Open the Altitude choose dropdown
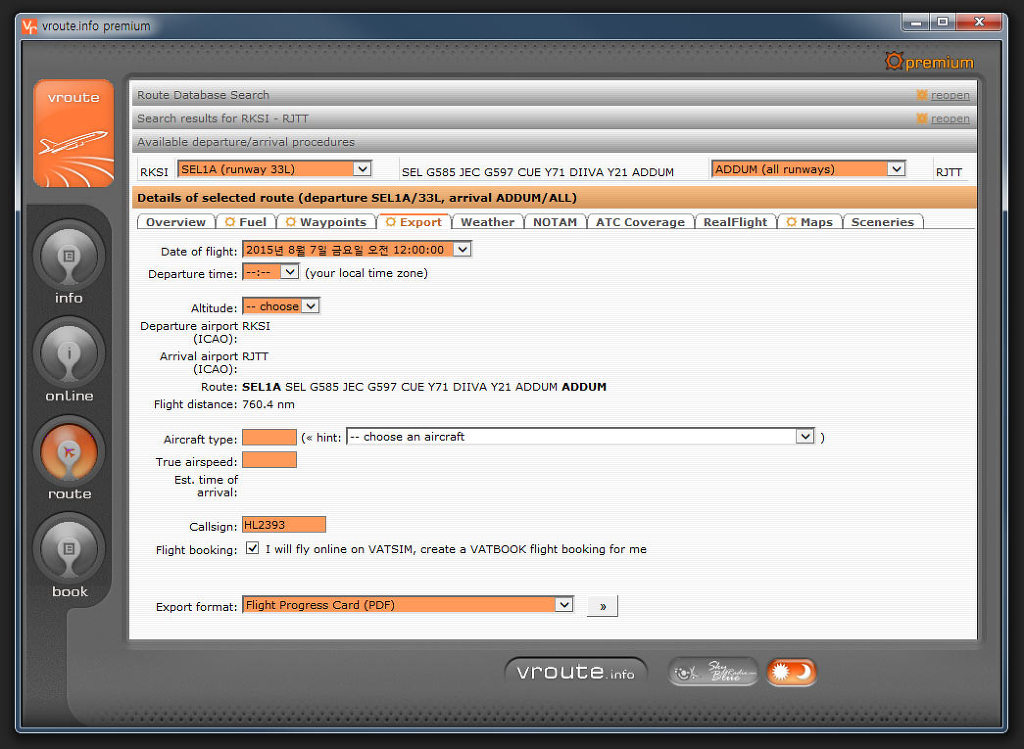 pos(281,306)
